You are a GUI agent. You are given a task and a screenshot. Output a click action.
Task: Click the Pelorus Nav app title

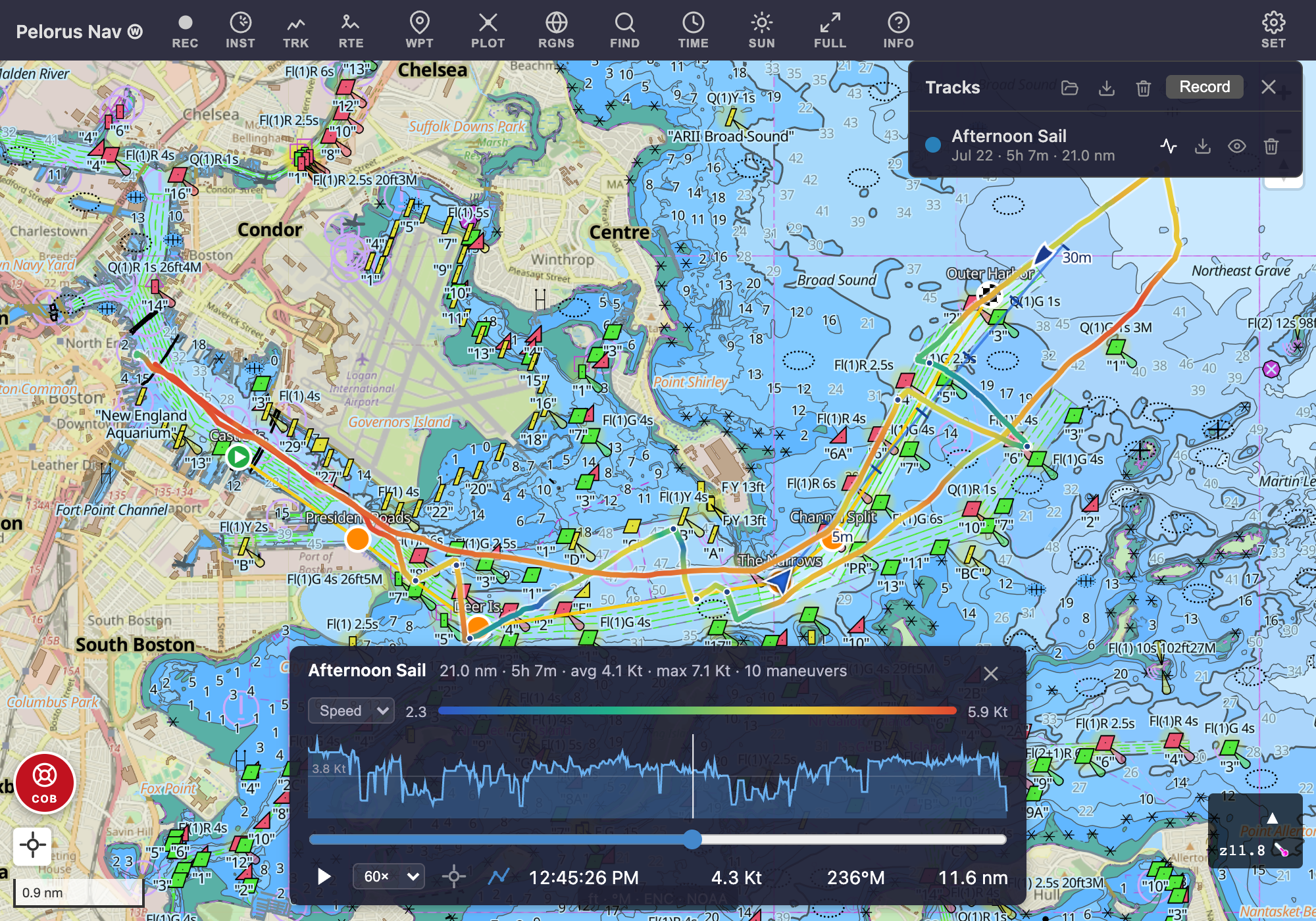point(79,32)
